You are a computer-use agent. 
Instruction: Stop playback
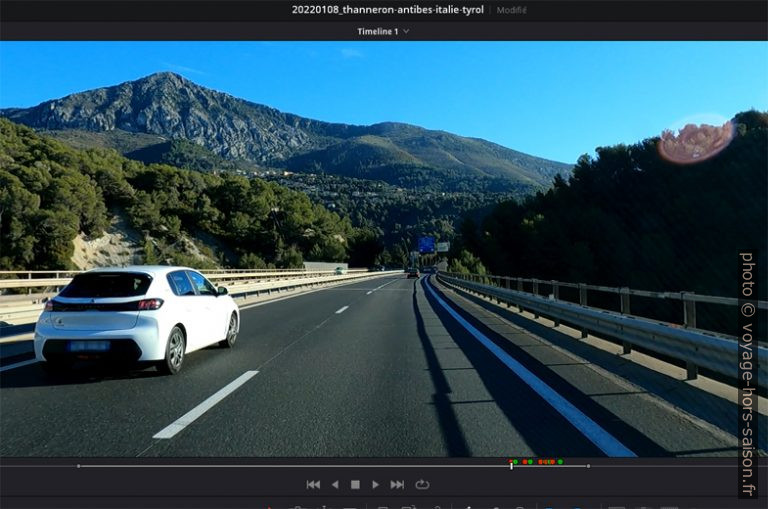tap(355, 485)
